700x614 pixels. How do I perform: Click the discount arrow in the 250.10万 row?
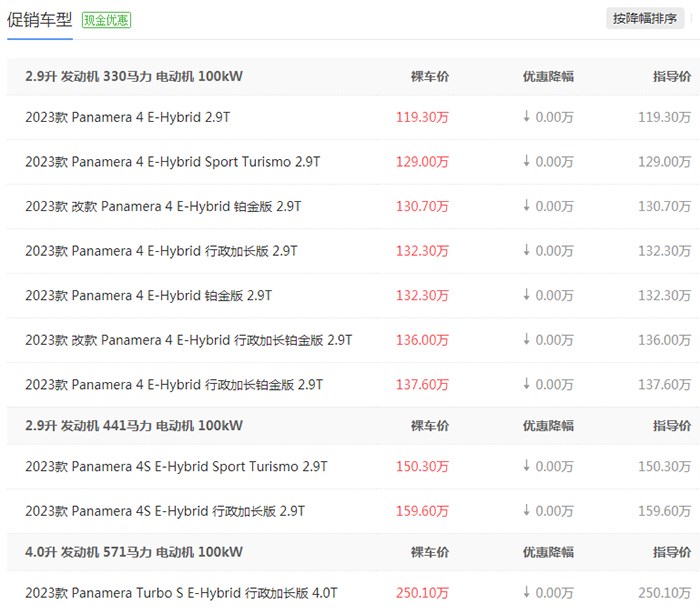pyautogui.click(x=527, y=593)
